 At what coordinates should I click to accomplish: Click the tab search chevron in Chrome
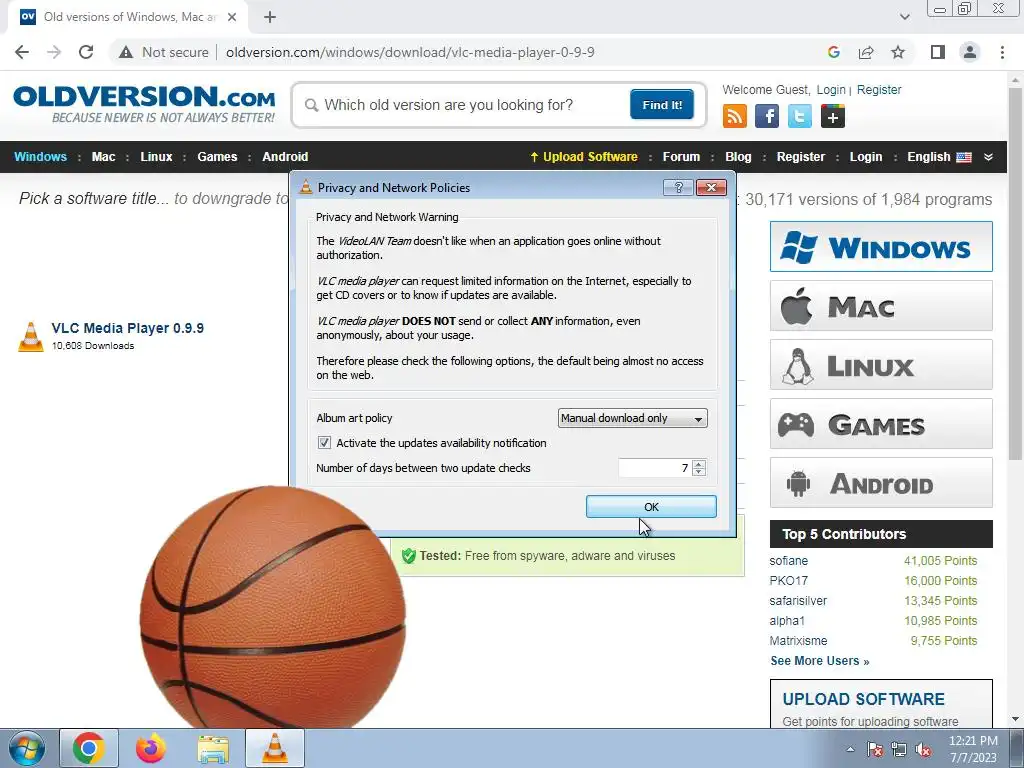pos(904,17)
